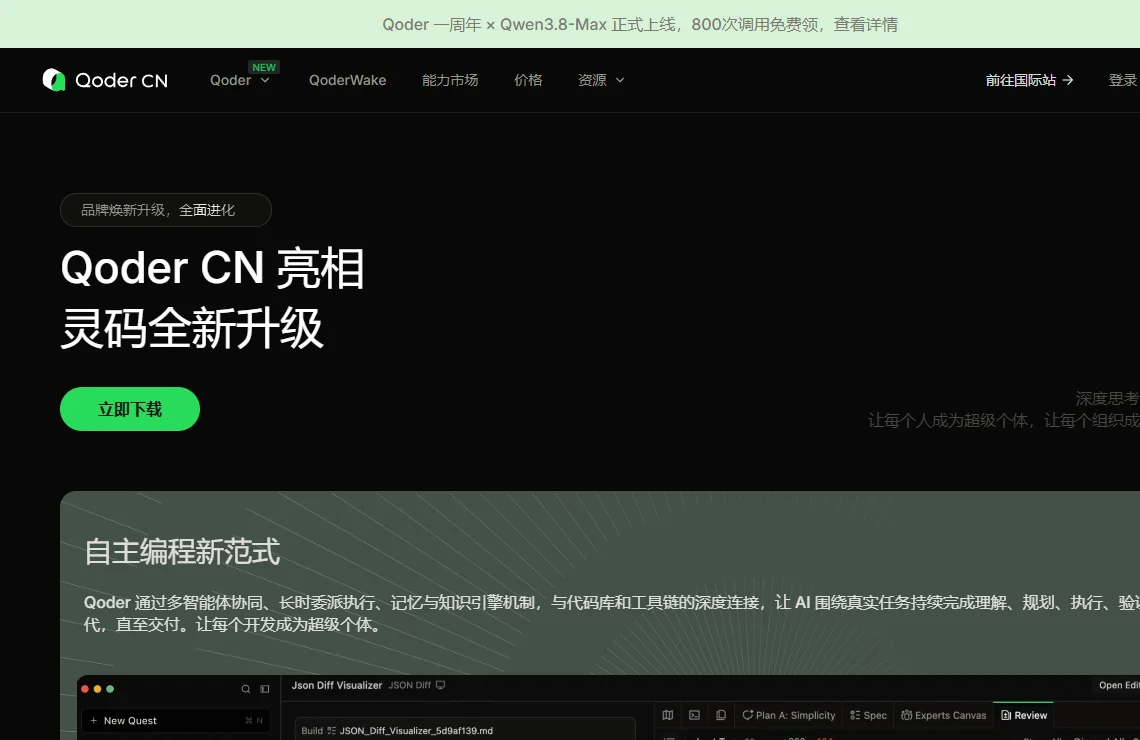
Task: Click the red close dot in preview window
Action: [x=85, y=688]
